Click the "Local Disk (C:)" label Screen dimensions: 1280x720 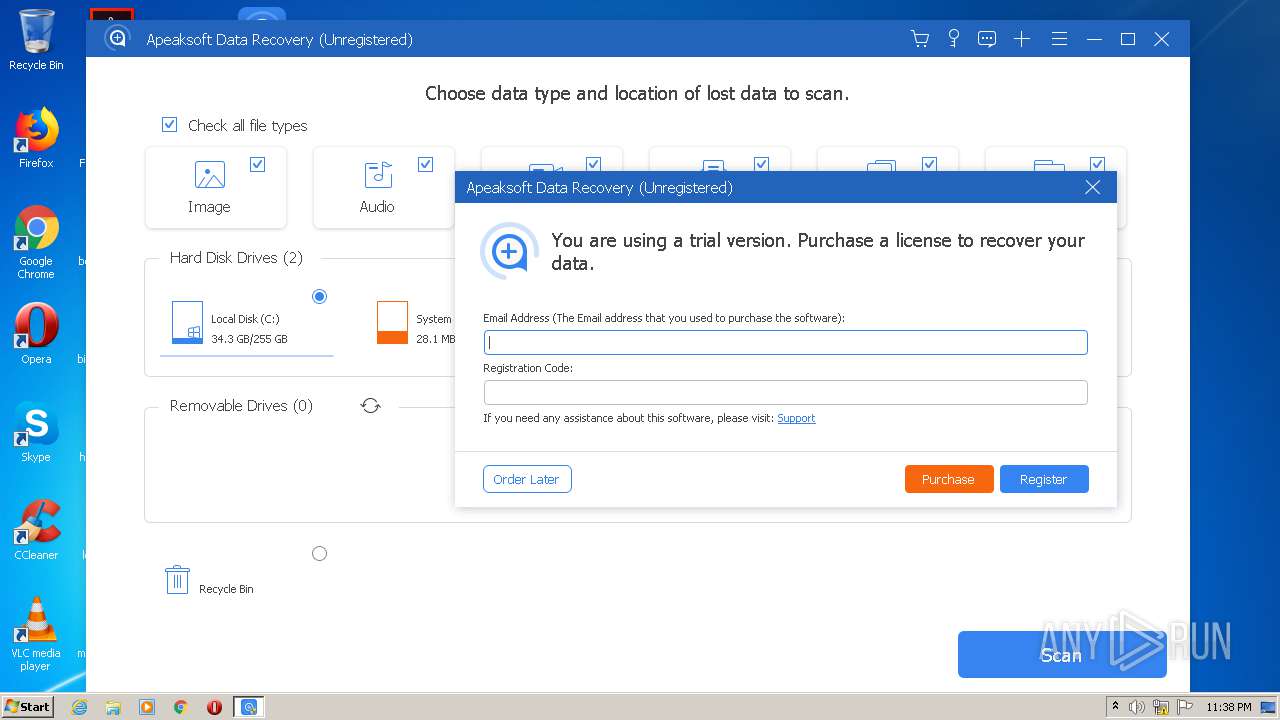(245, 319)
